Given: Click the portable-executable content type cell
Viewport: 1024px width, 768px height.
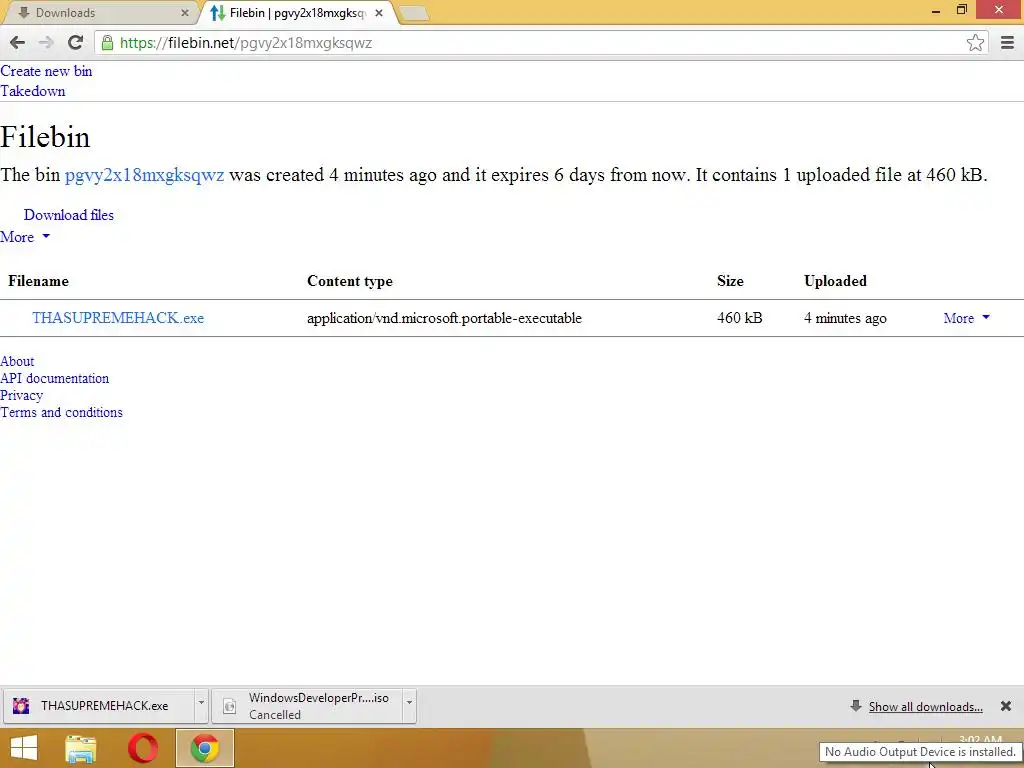Looking at the screenshot, I should (x=444, y=318).
